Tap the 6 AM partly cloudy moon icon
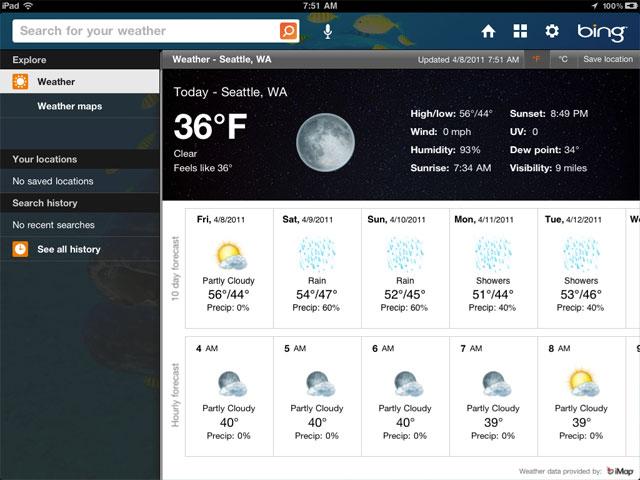 click(409, 384)
